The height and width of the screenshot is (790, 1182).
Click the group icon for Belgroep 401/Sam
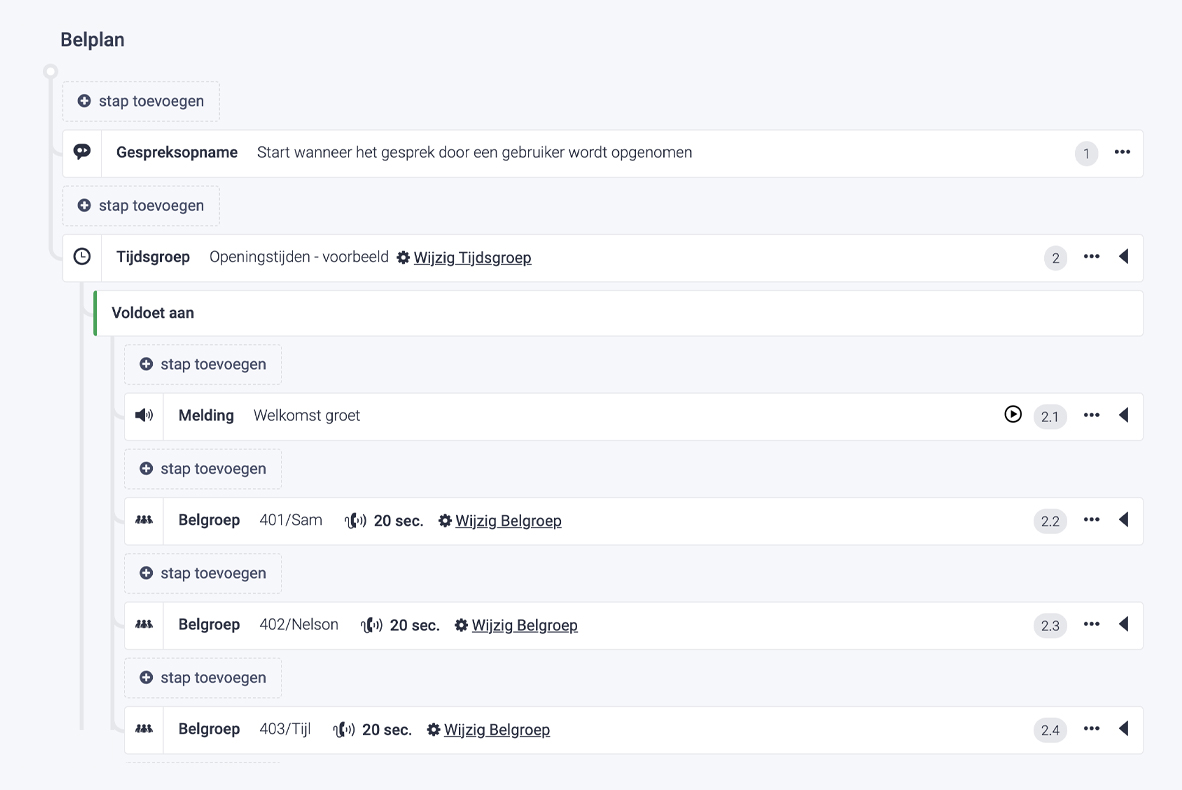pyautogui.click(x=144, y=521)
